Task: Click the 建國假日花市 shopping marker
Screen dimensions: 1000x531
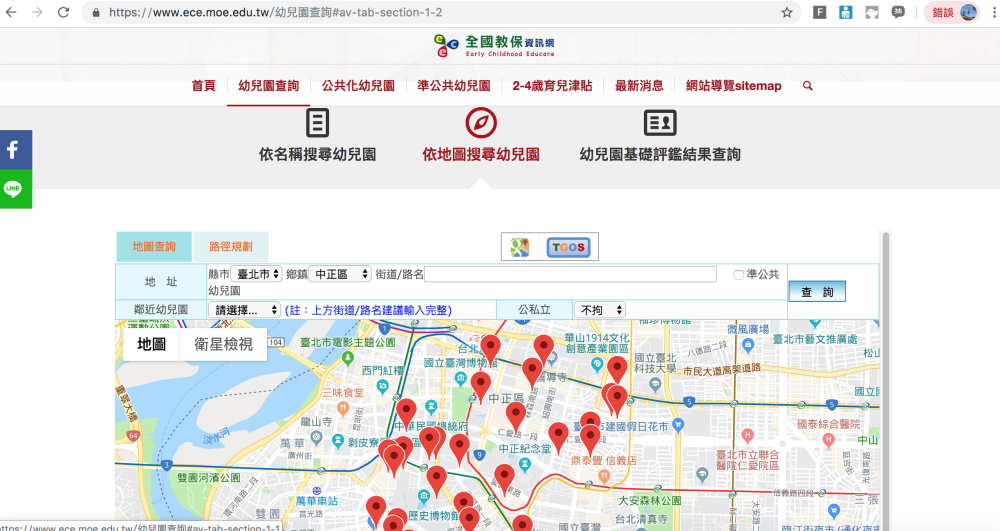Action: click(x=678, y=425)
